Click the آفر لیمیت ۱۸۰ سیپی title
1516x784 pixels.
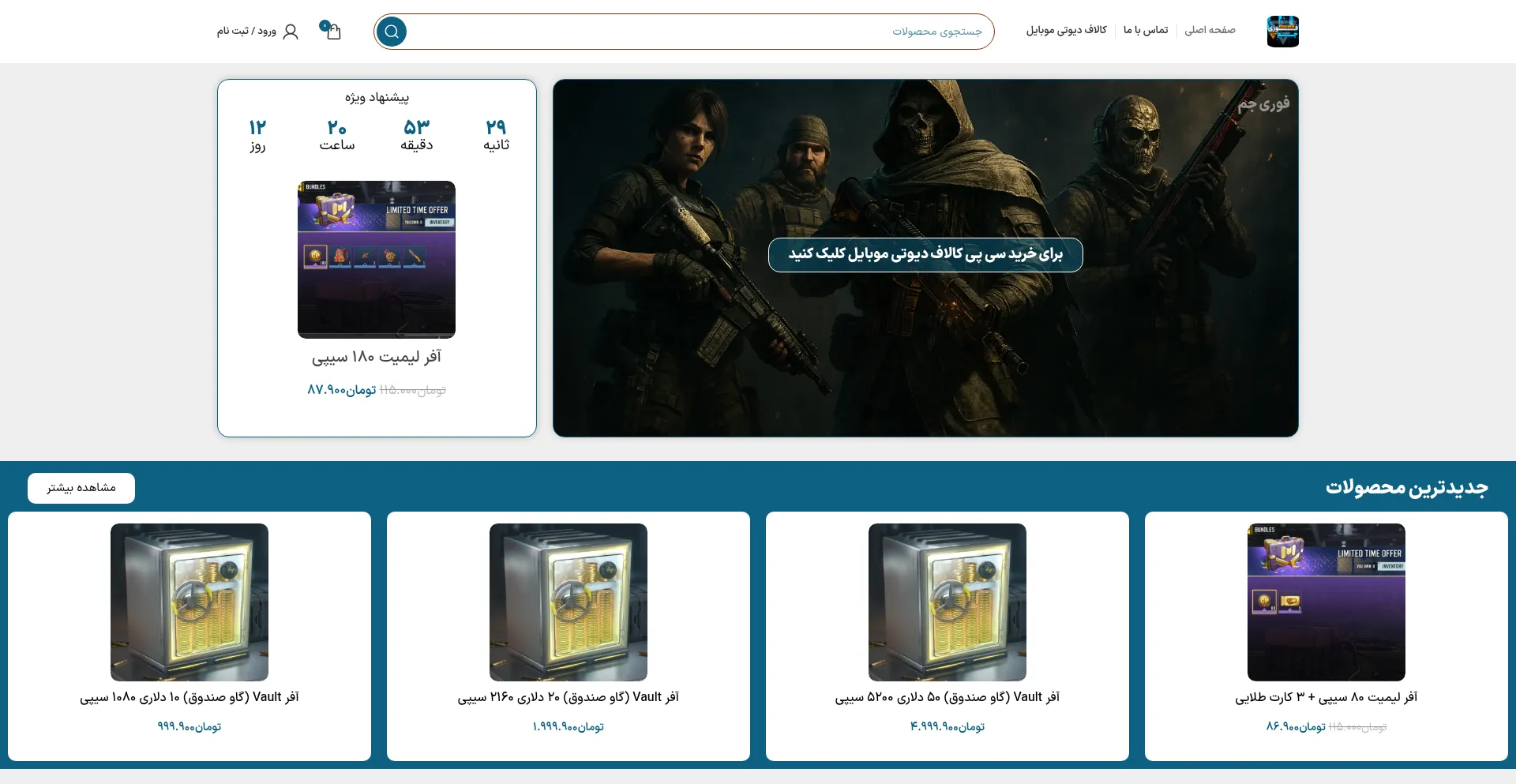point(377,357)
